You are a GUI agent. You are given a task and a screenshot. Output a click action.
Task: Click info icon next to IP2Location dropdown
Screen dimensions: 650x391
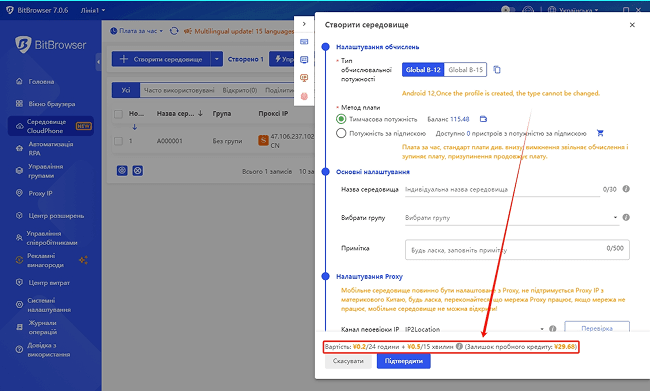pos(553,328)
